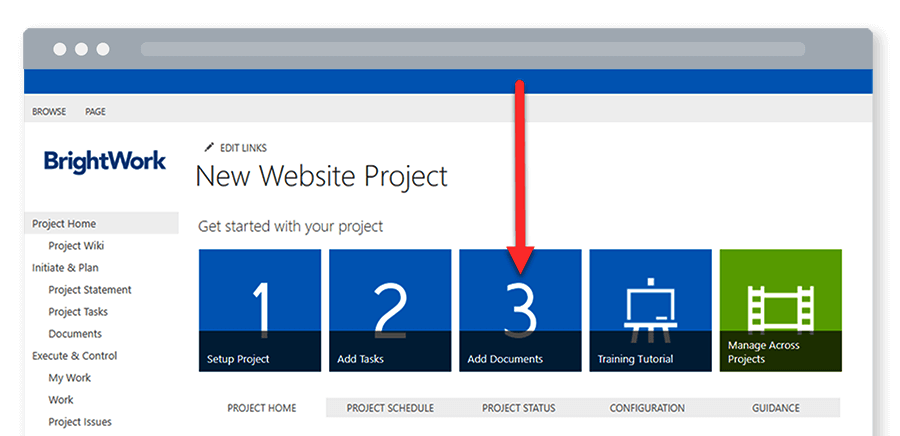900x436 pixels.
Task: Go to Project Wiki in sidebar
Action: tap(76, 246)
